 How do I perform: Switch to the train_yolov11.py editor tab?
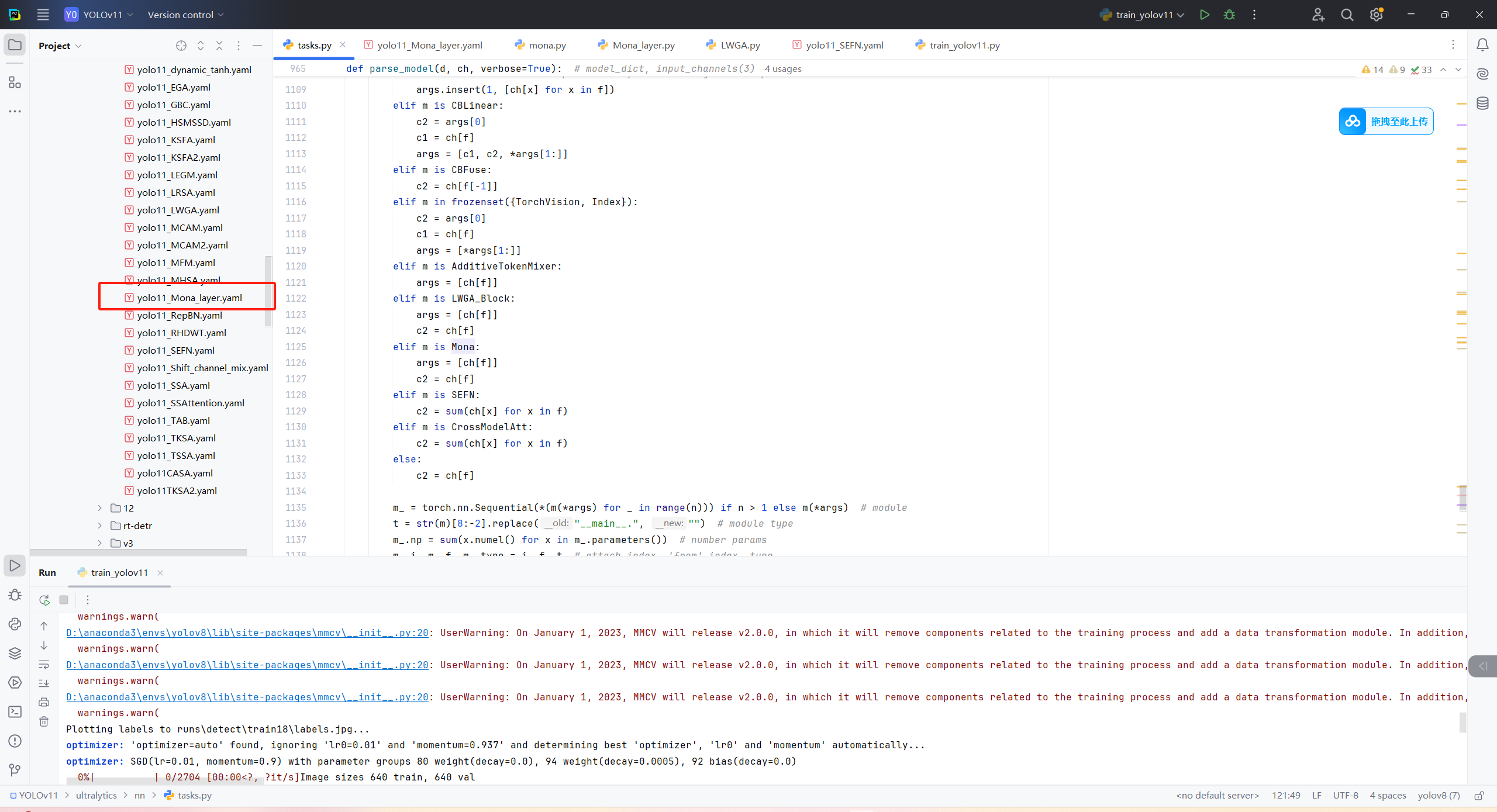pos(964,45)
